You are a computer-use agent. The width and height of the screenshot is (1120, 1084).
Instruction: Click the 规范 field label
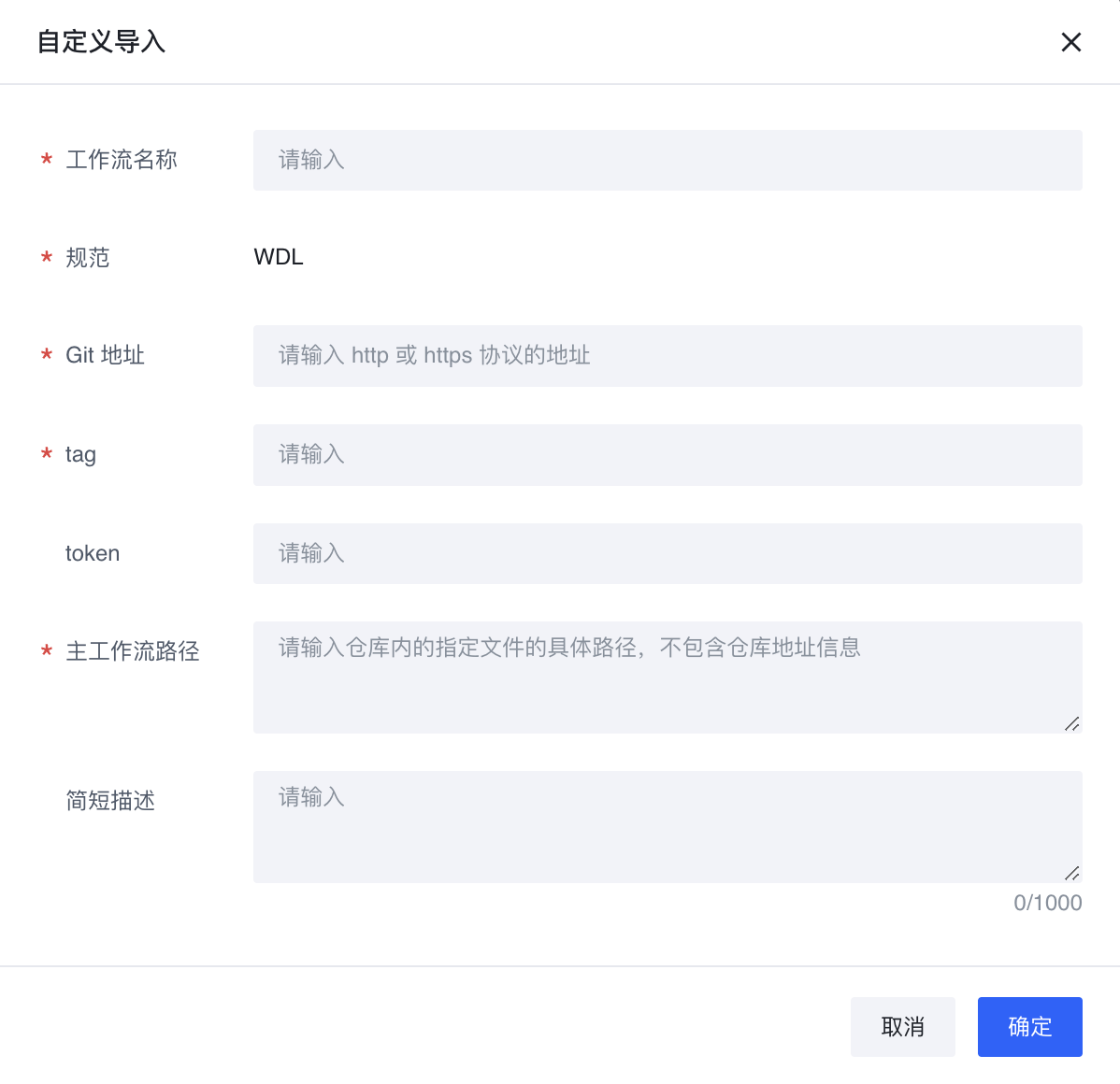coord(86,258)
